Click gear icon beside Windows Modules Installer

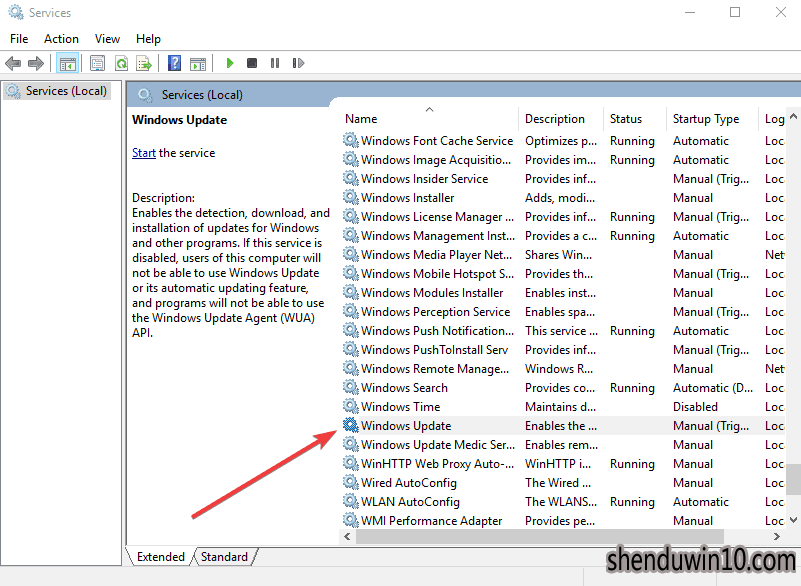(350, 292)
